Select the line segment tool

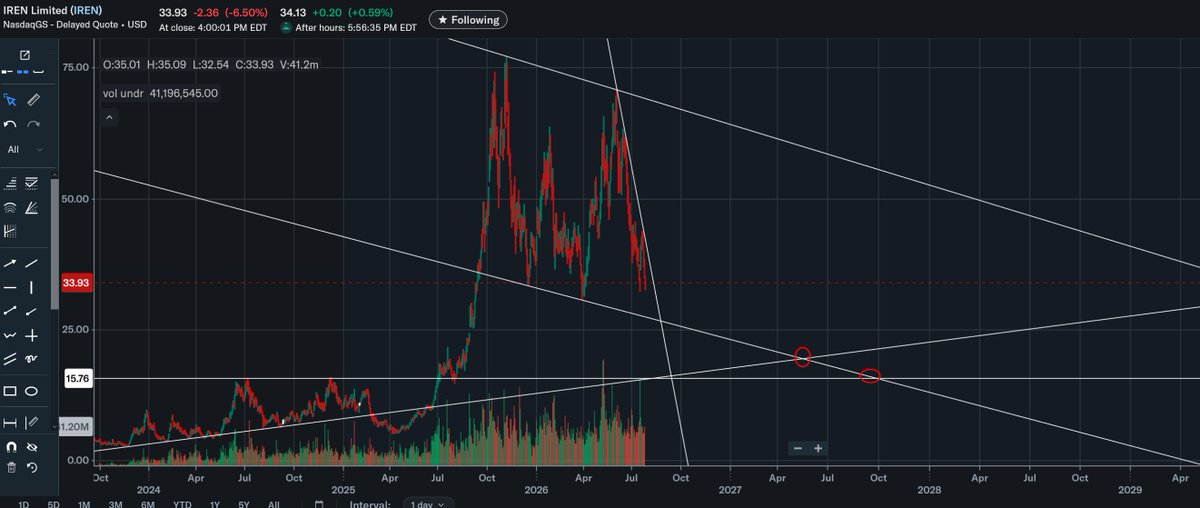click(x=10, y=311)
